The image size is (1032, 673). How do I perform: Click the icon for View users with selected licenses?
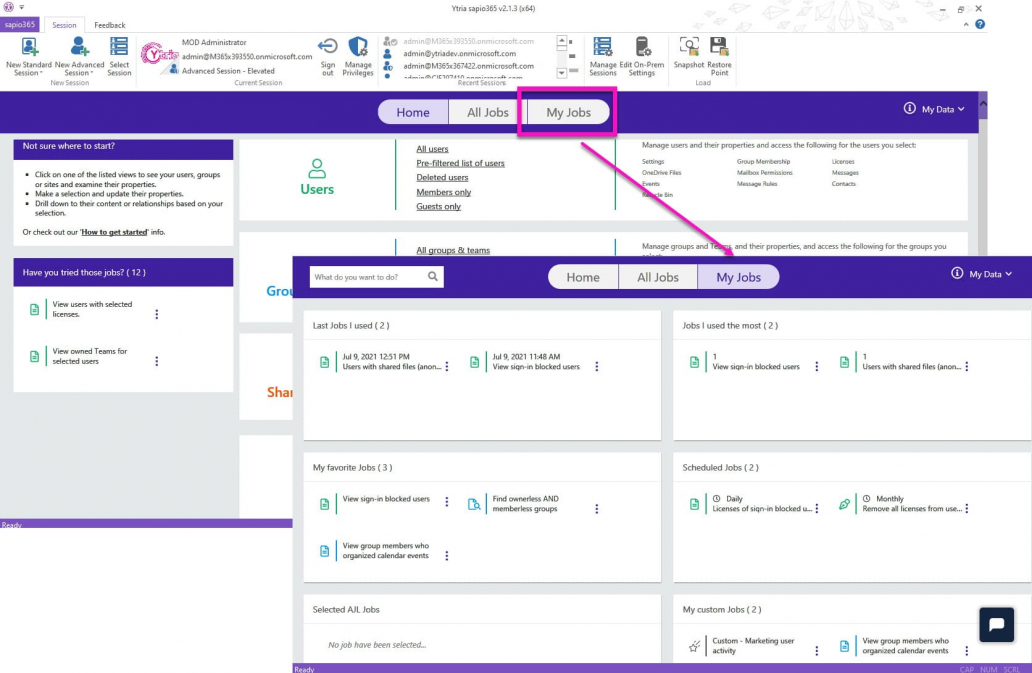(34, 309)
